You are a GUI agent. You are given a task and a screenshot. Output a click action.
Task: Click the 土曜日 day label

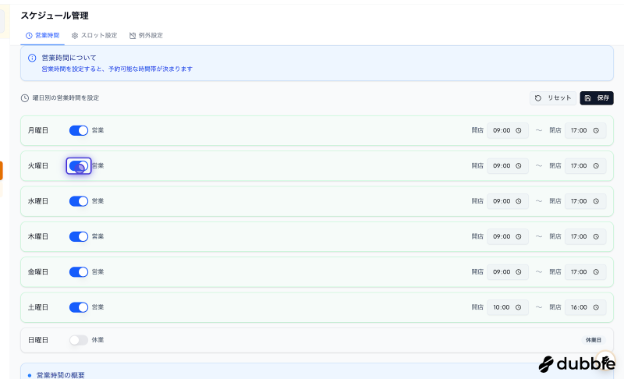pos(38,307)
